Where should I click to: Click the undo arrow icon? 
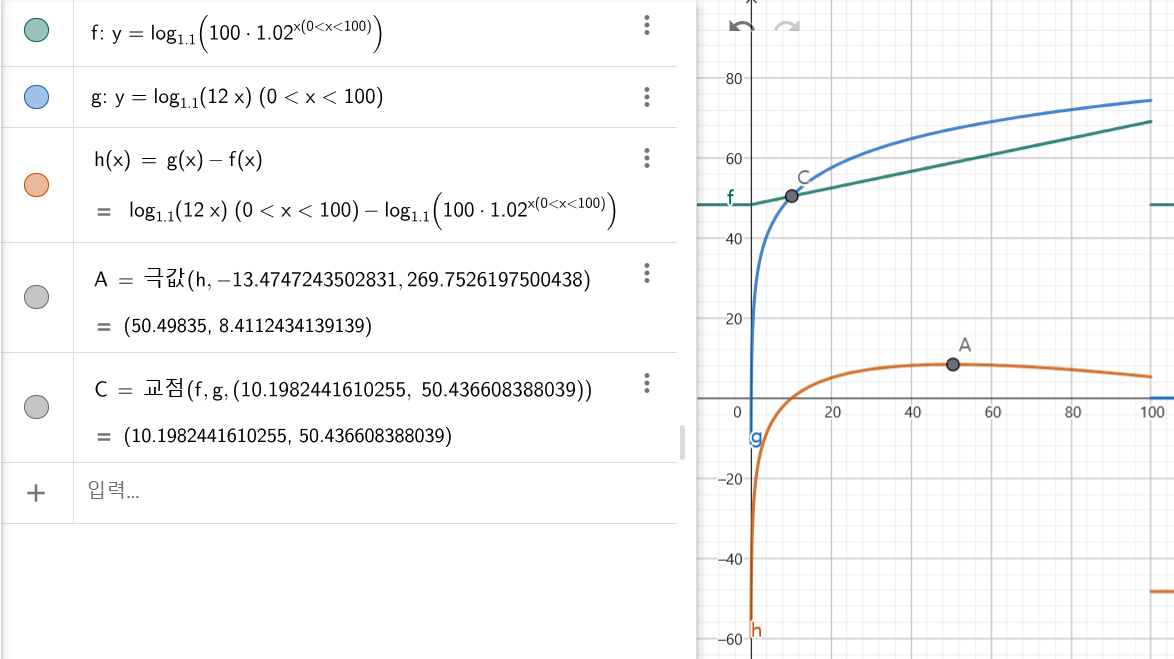[741, 26]
